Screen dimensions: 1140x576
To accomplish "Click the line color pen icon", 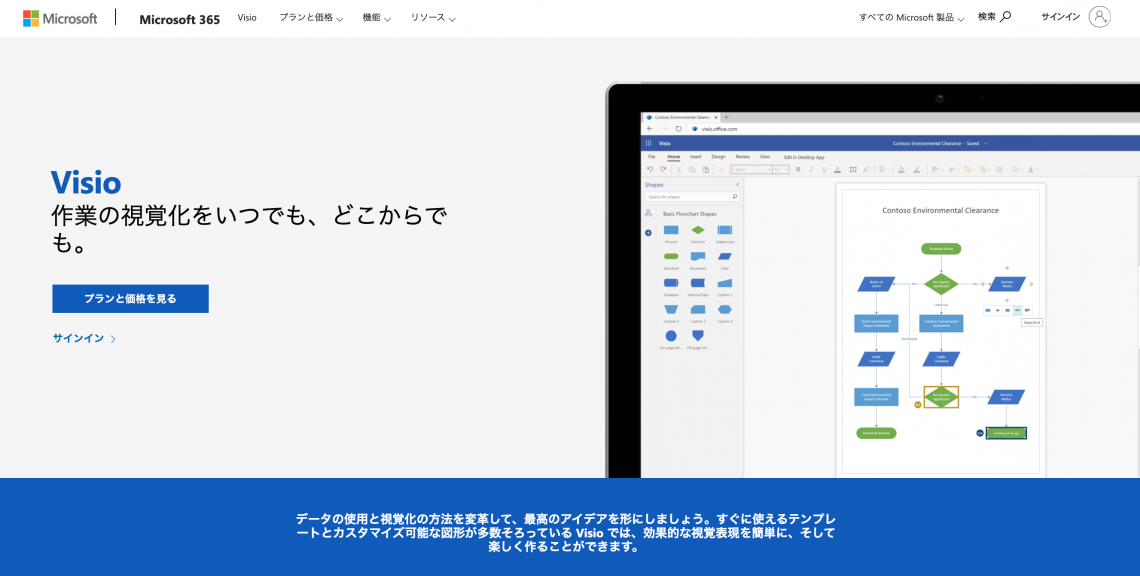I will 918,169.
